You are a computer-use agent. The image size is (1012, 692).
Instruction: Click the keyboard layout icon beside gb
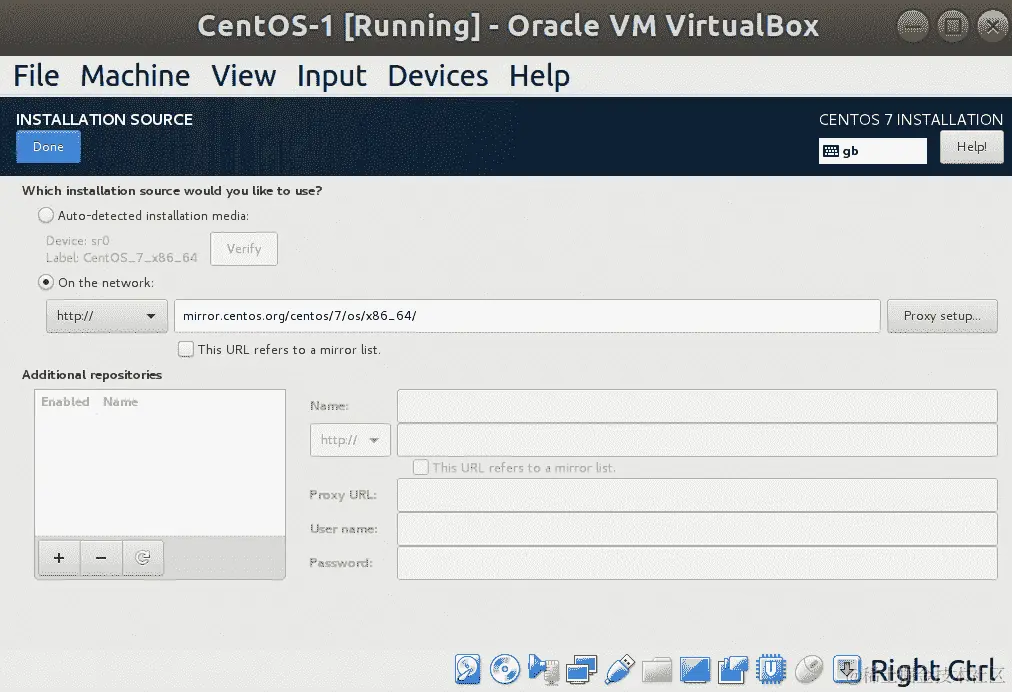coord(831,151)
